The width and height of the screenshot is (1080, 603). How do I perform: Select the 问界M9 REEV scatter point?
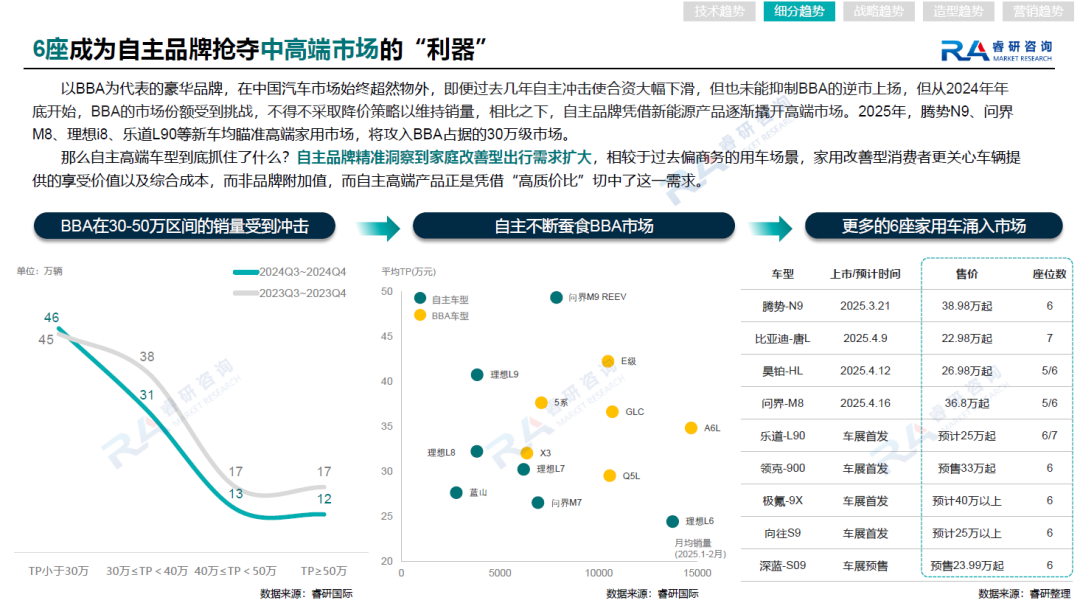point(557,298)
